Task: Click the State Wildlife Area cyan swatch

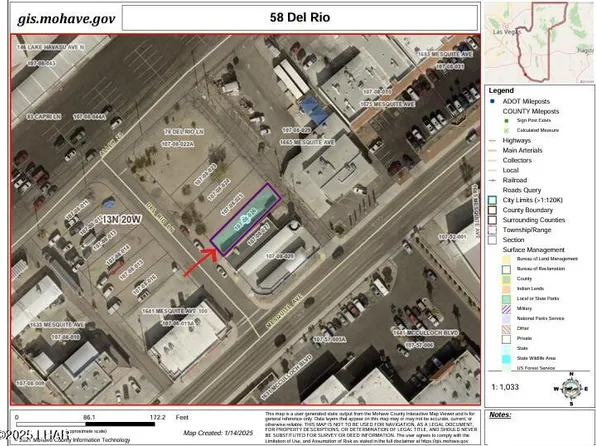Action: click(506, 358)
